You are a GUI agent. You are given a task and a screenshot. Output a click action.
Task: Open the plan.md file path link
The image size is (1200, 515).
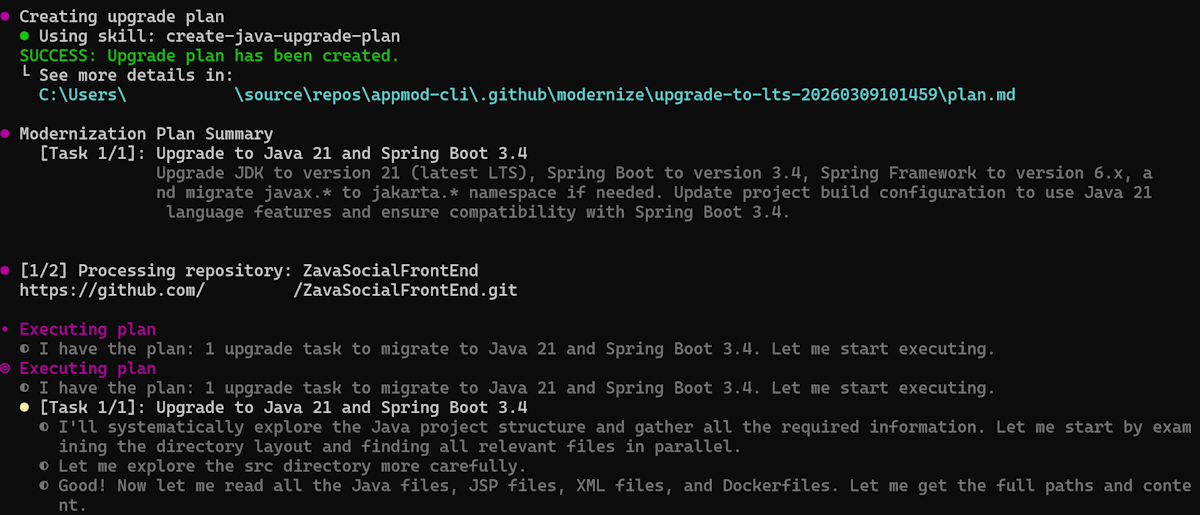point(528,95)
